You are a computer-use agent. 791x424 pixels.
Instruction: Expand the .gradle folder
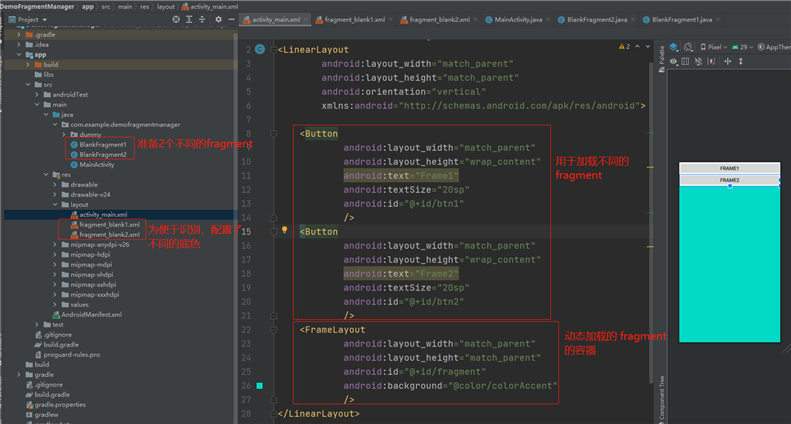[19, 34]
